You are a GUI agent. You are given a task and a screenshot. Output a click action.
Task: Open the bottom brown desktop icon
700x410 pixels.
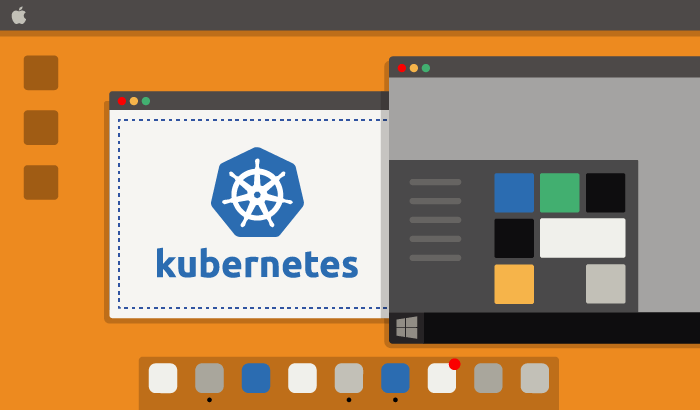click(x=41, y=183)
